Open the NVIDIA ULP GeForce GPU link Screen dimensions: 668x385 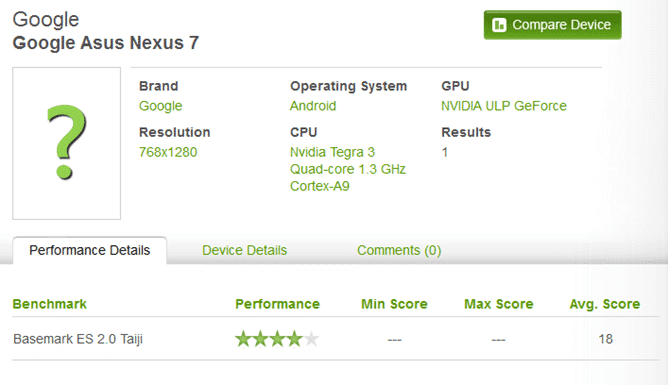pos(504,106)
